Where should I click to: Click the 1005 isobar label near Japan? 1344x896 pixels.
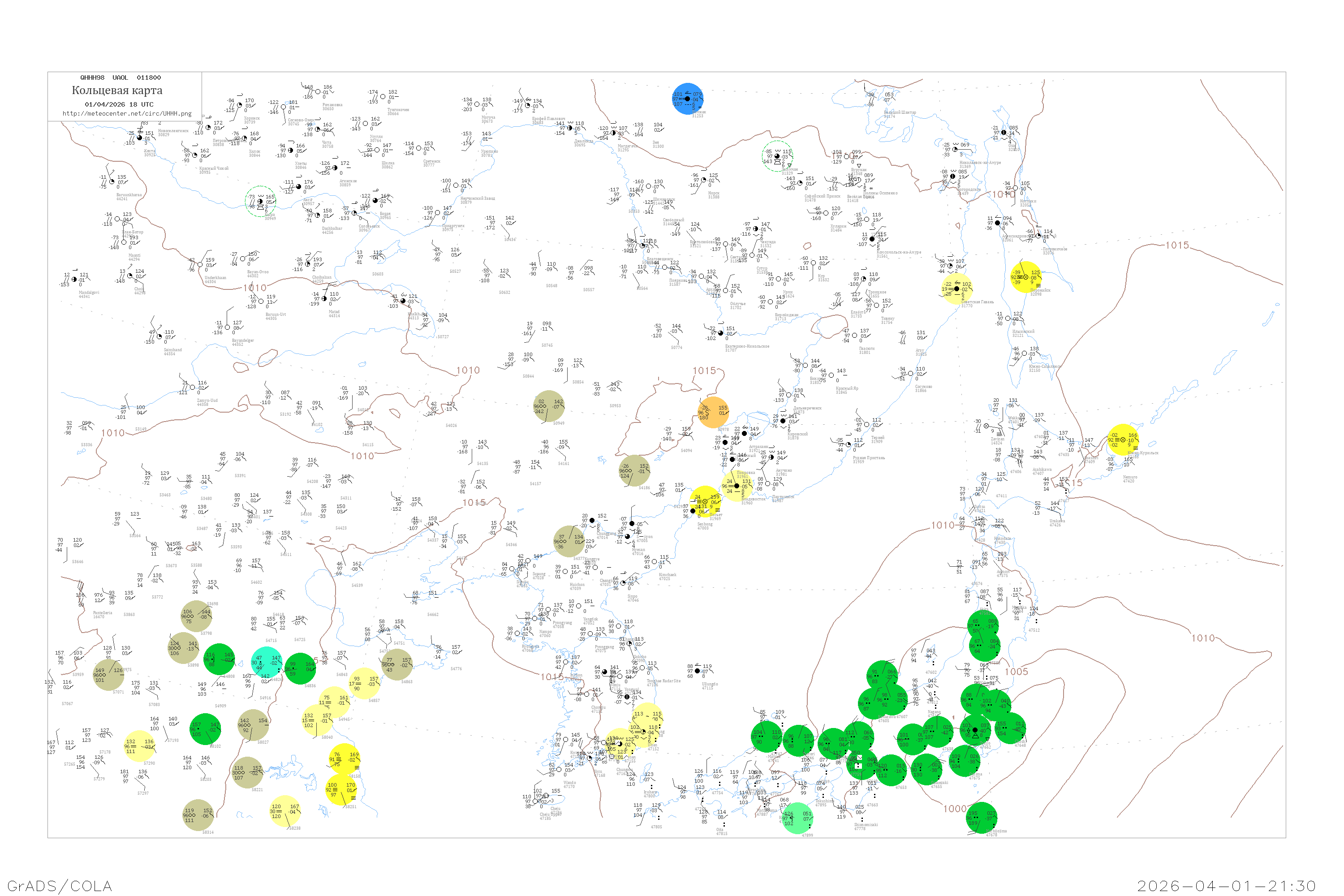pos(1016,672)
